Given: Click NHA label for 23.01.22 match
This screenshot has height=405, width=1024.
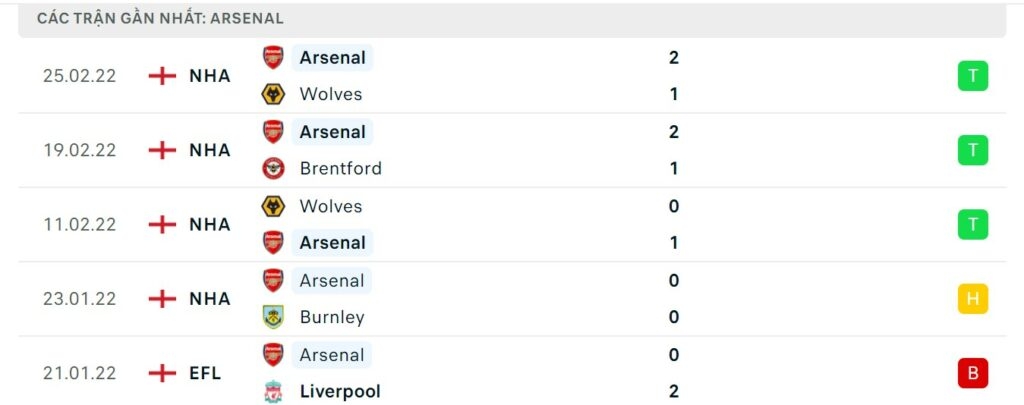Looking at the screenshot, I should (x=209, y=299).
